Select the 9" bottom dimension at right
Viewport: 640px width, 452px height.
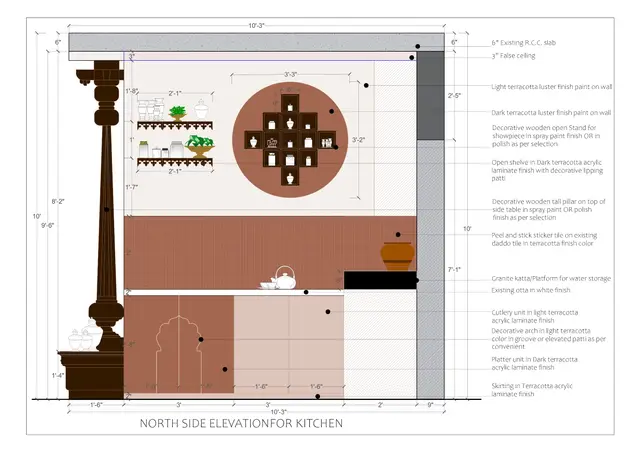click(x=430, y=405)
